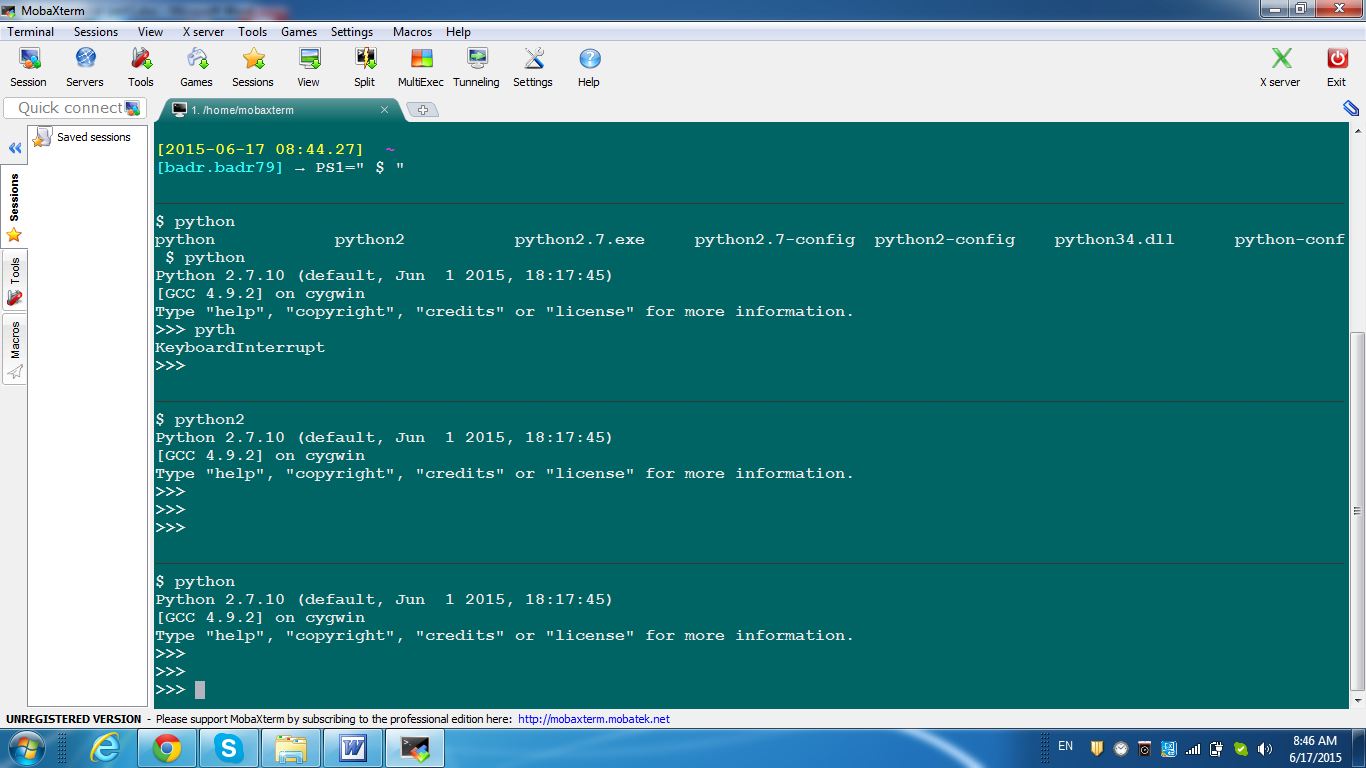
Task: Open the View menu in menu bar
Action: pos(150,32)
